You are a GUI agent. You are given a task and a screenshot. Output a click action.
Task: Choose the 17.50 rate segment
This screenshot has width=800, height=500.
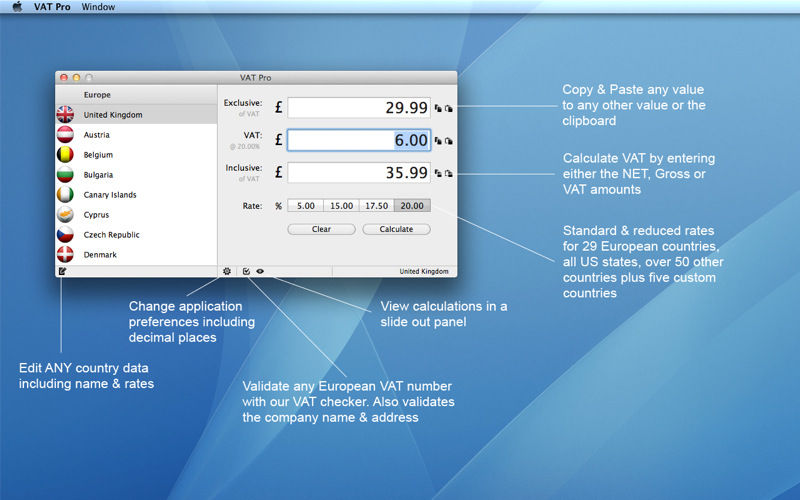tap(377, 206)
